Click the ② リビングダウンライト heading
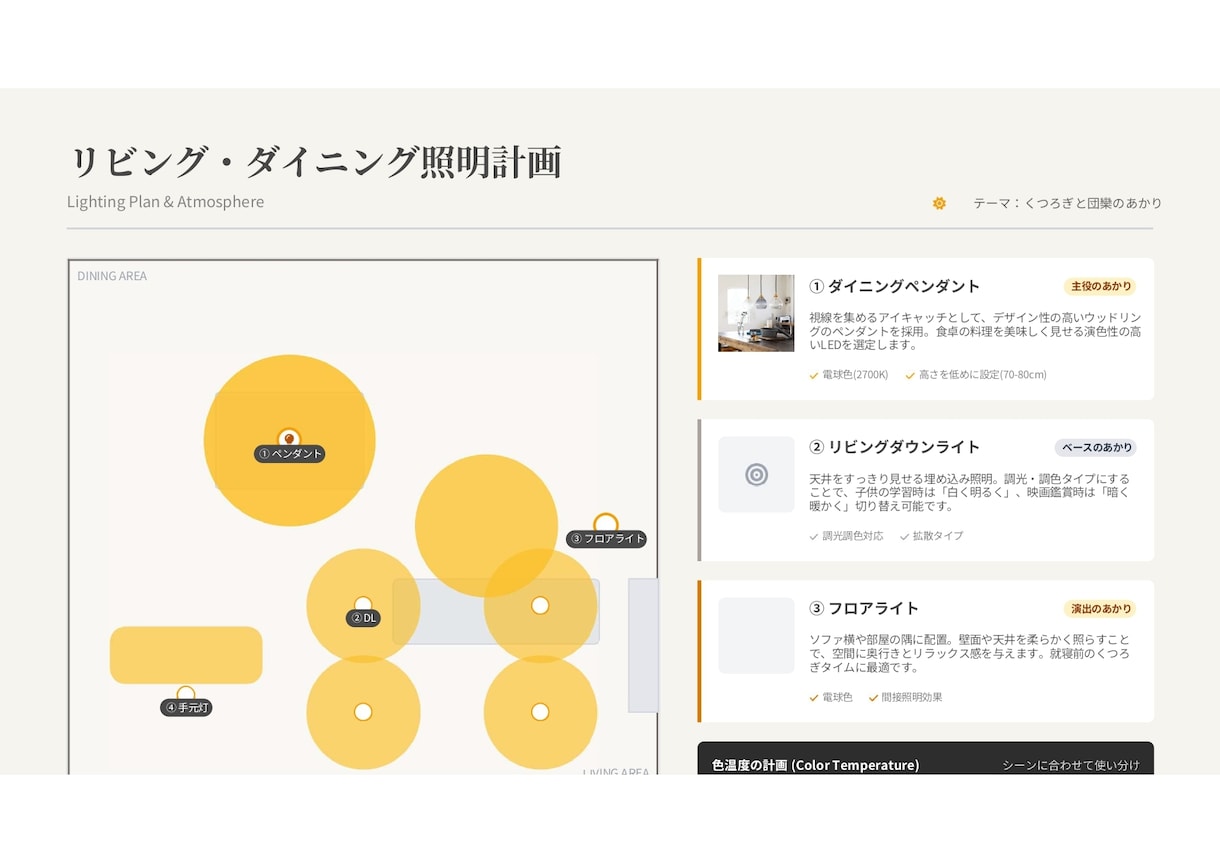The image size is (1220, 863). [895, 447]
